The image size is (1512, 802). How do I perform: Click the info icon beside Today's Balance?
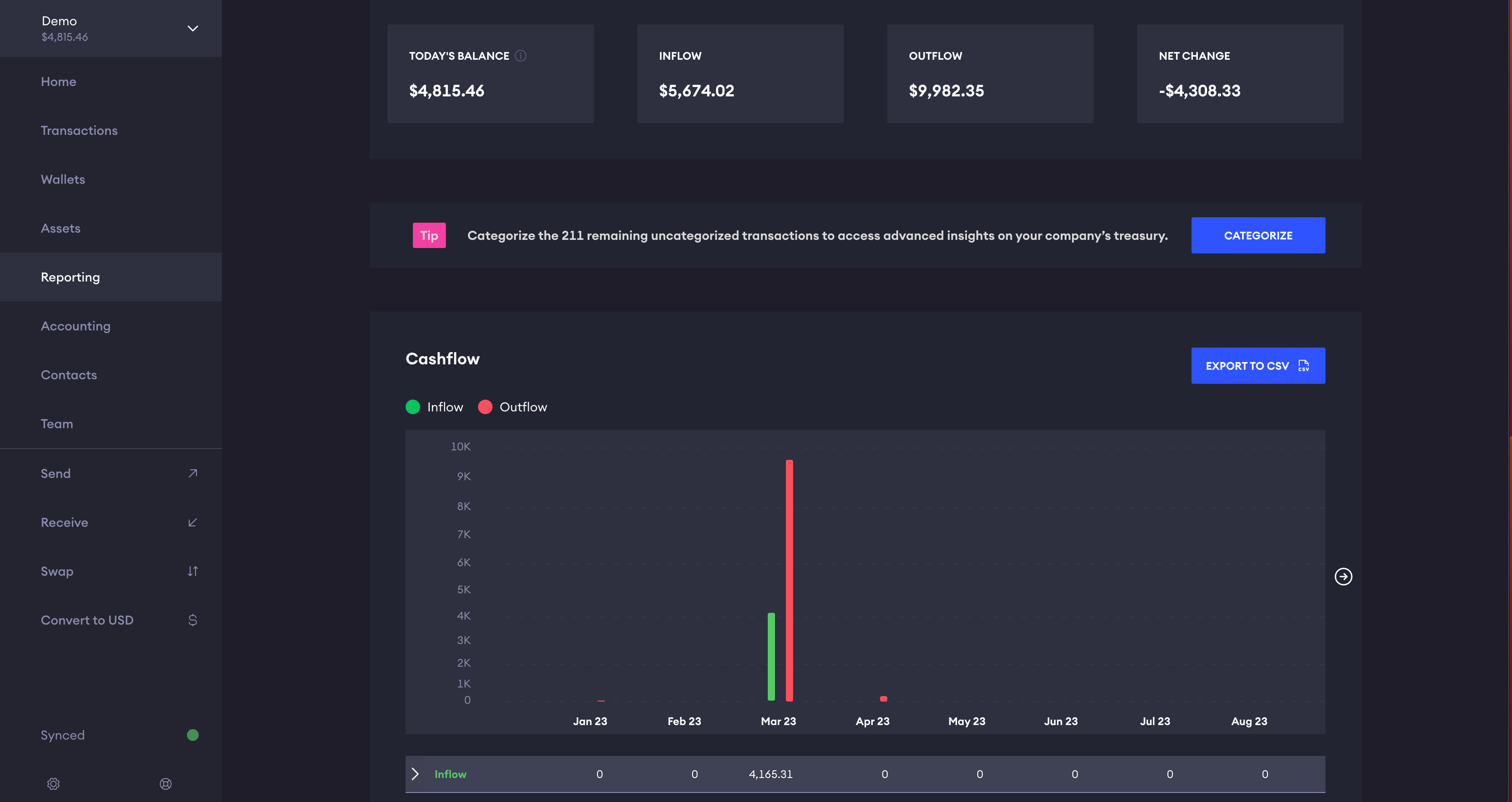(x=521, y=56)
